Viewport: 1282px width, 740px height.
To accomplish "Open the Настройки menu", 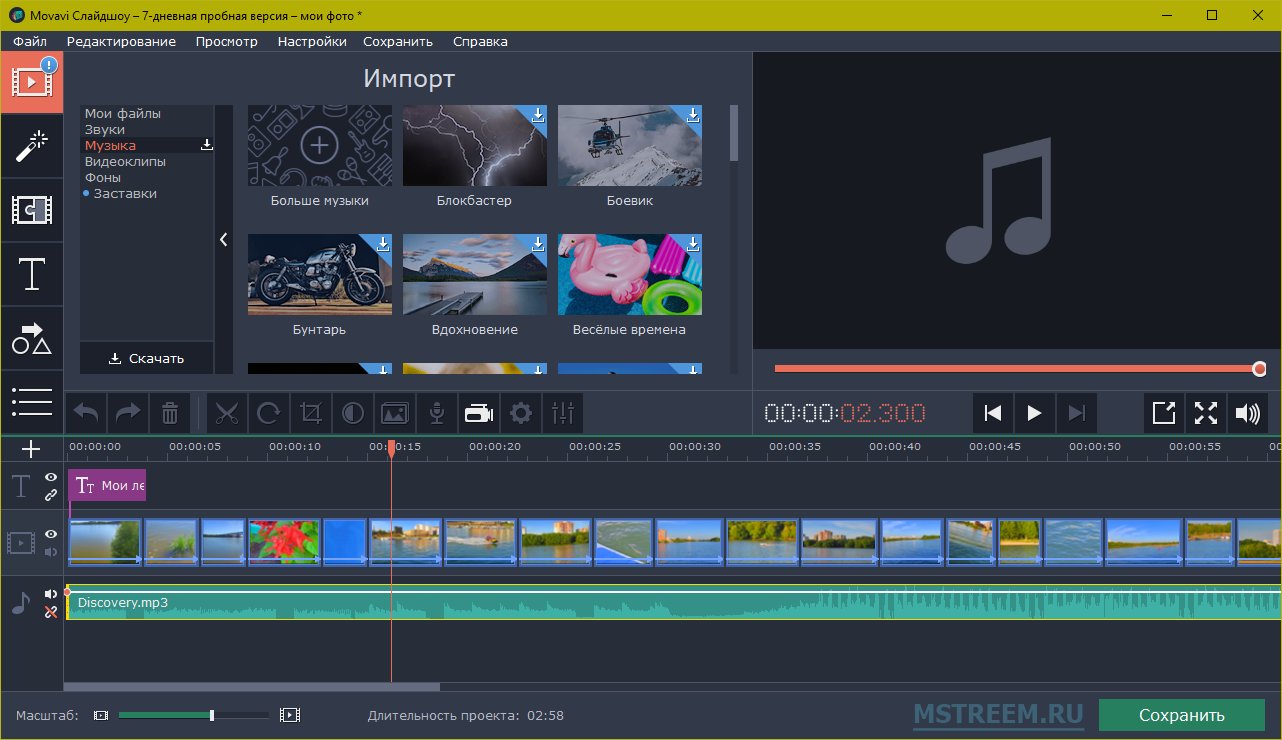I will click(x=312, y=41).
